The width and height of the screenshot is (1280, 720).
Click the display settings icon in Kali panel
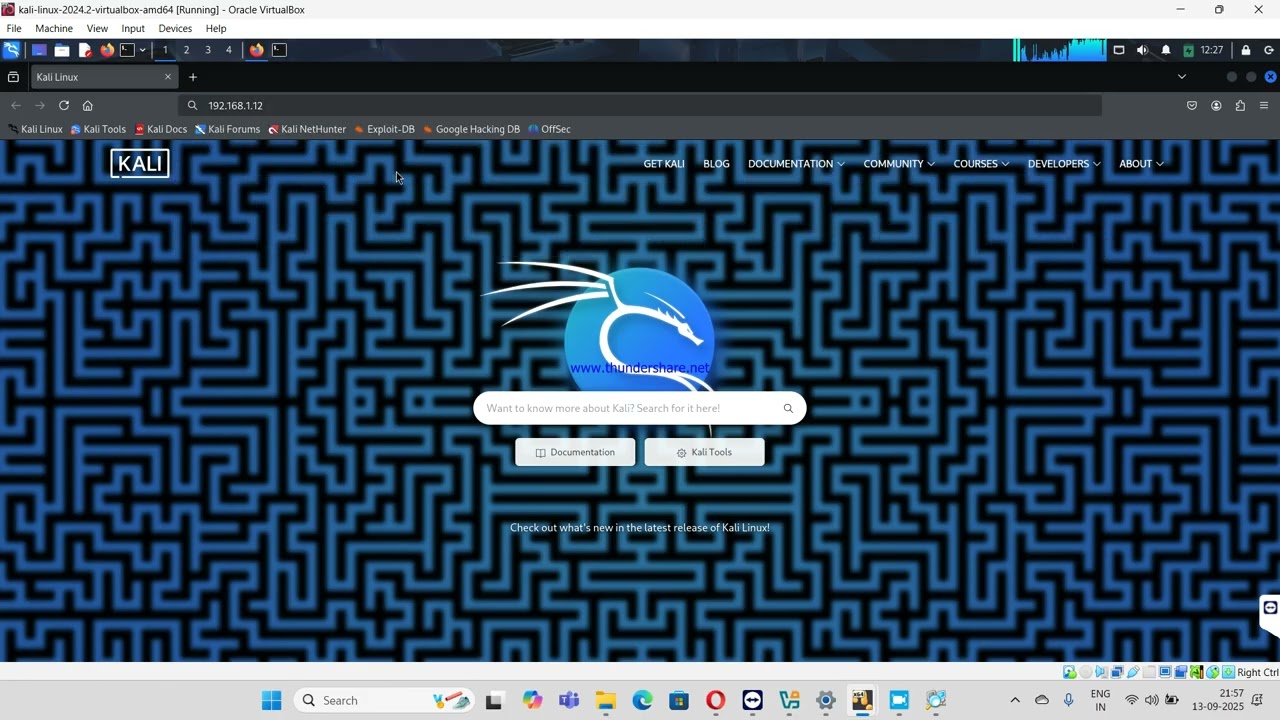pyautogui.click(x=1119, y=50)
